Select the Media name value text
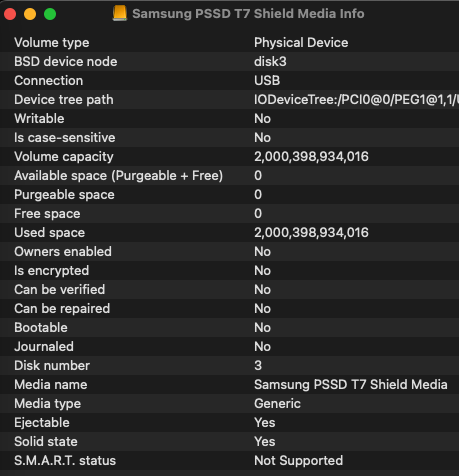Screen dimensions: 459x476 tap(351, 385)
